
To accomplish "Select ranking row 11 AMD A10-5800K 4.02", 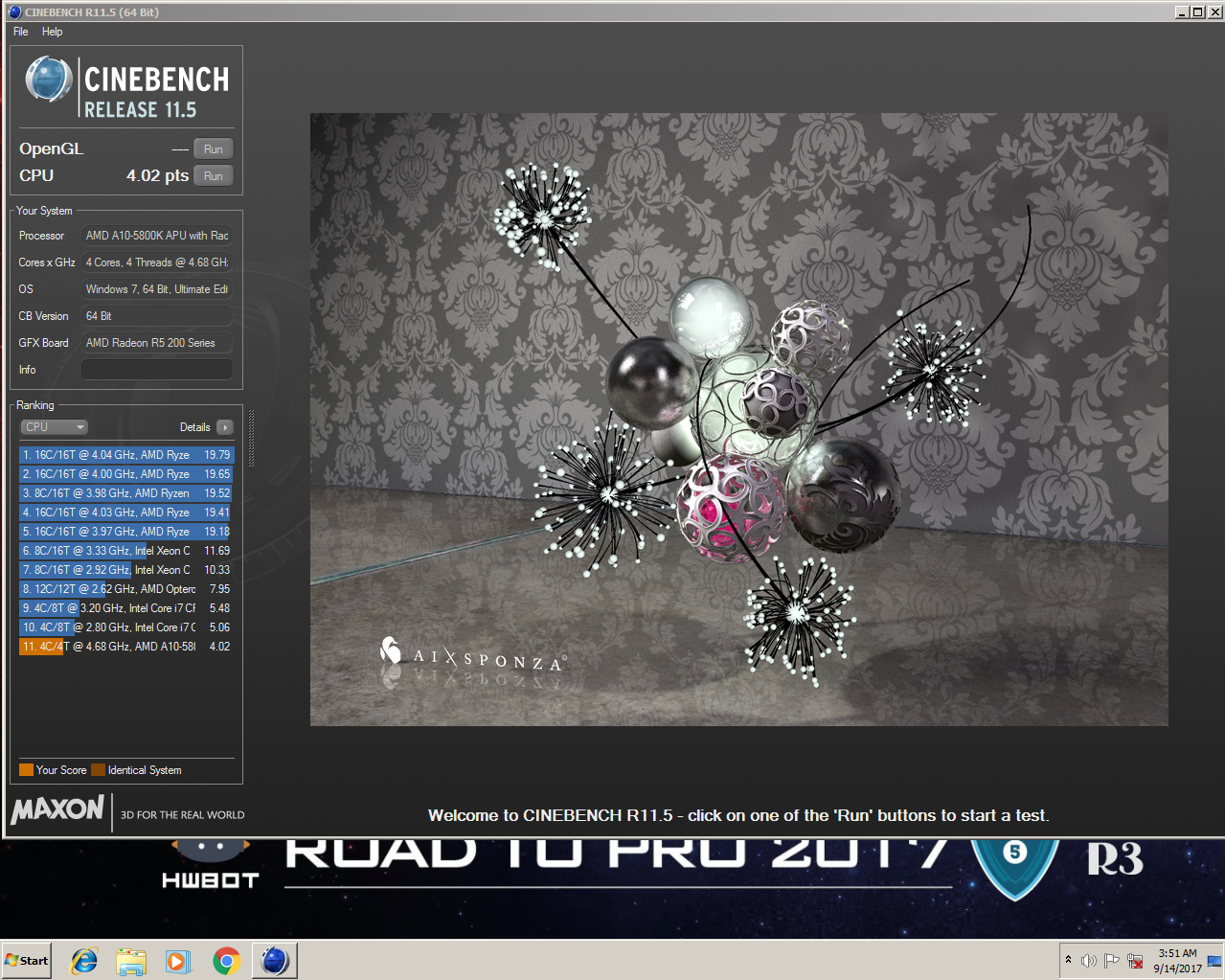I will pyautogui.click(x=125, y=647).
